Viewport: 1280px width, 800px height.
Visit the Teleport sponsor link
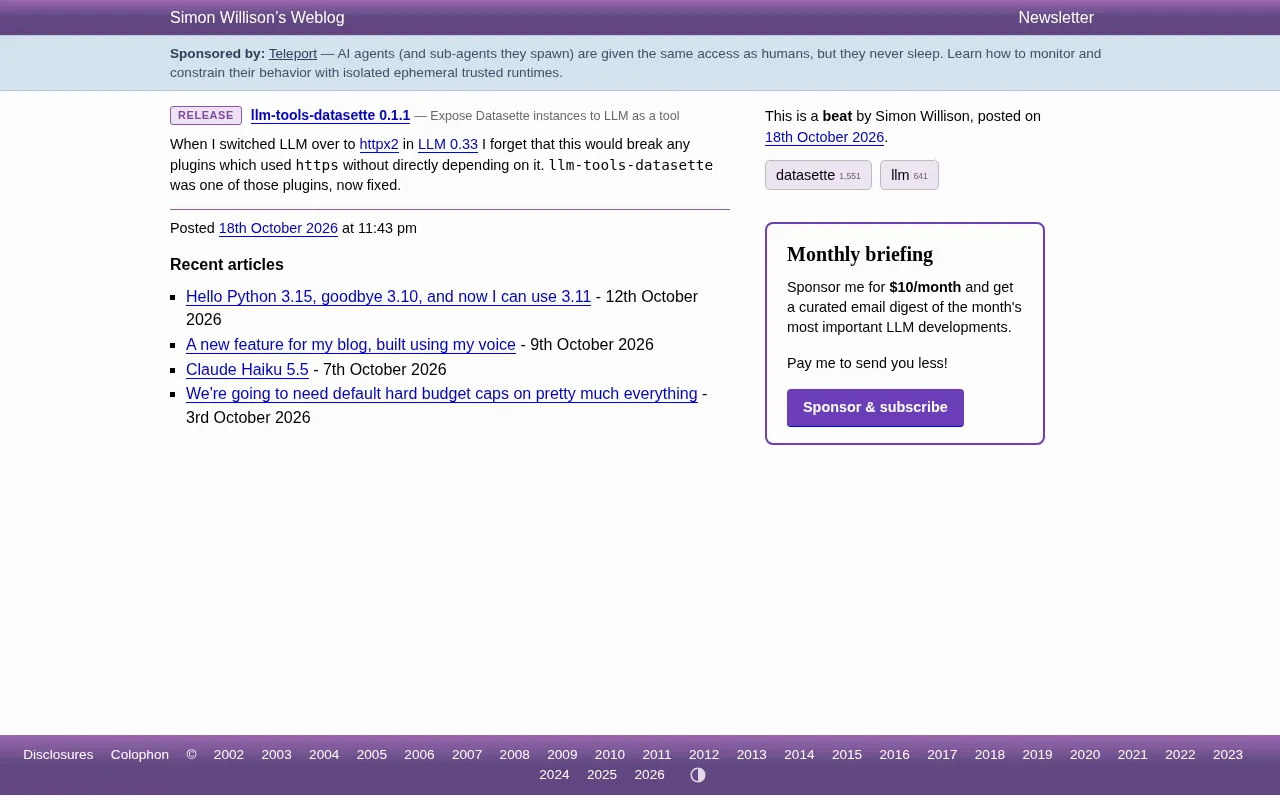click(293, 54)
